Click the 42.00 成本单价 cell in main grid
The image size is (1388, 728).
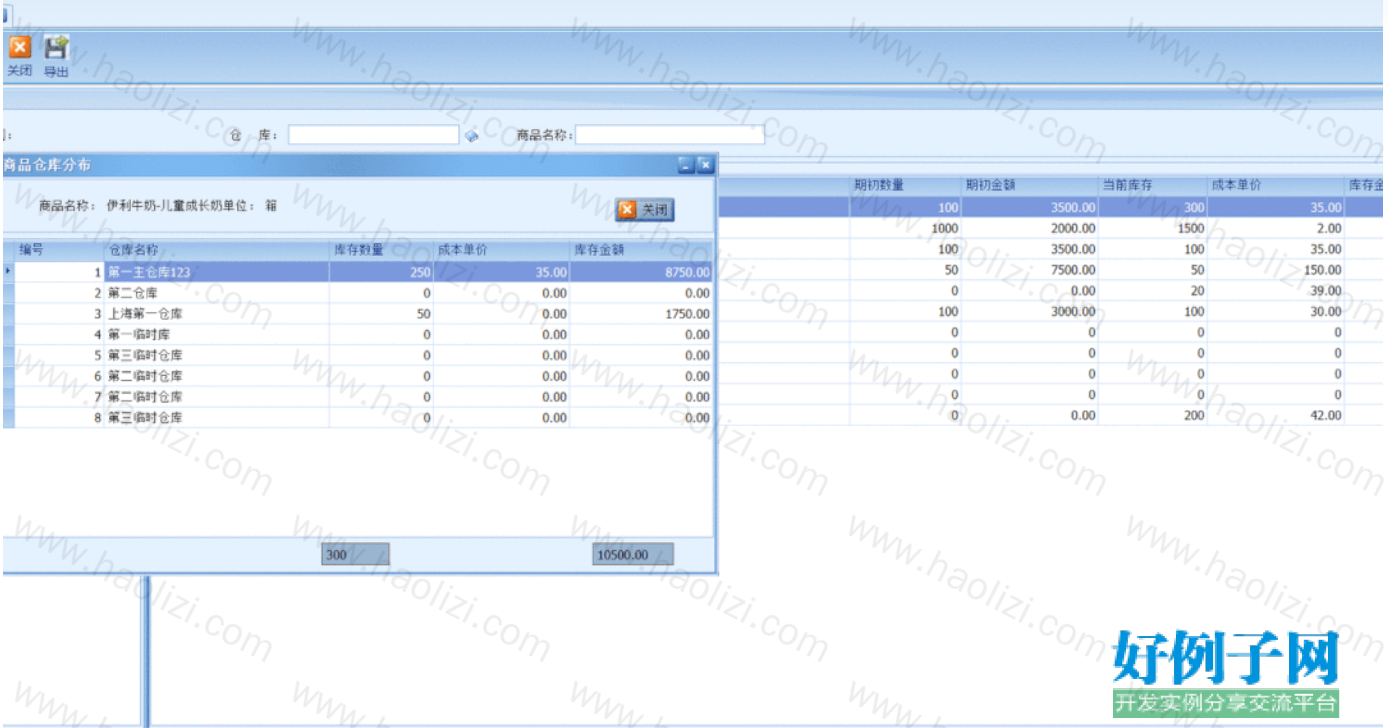coord(1276,416)
